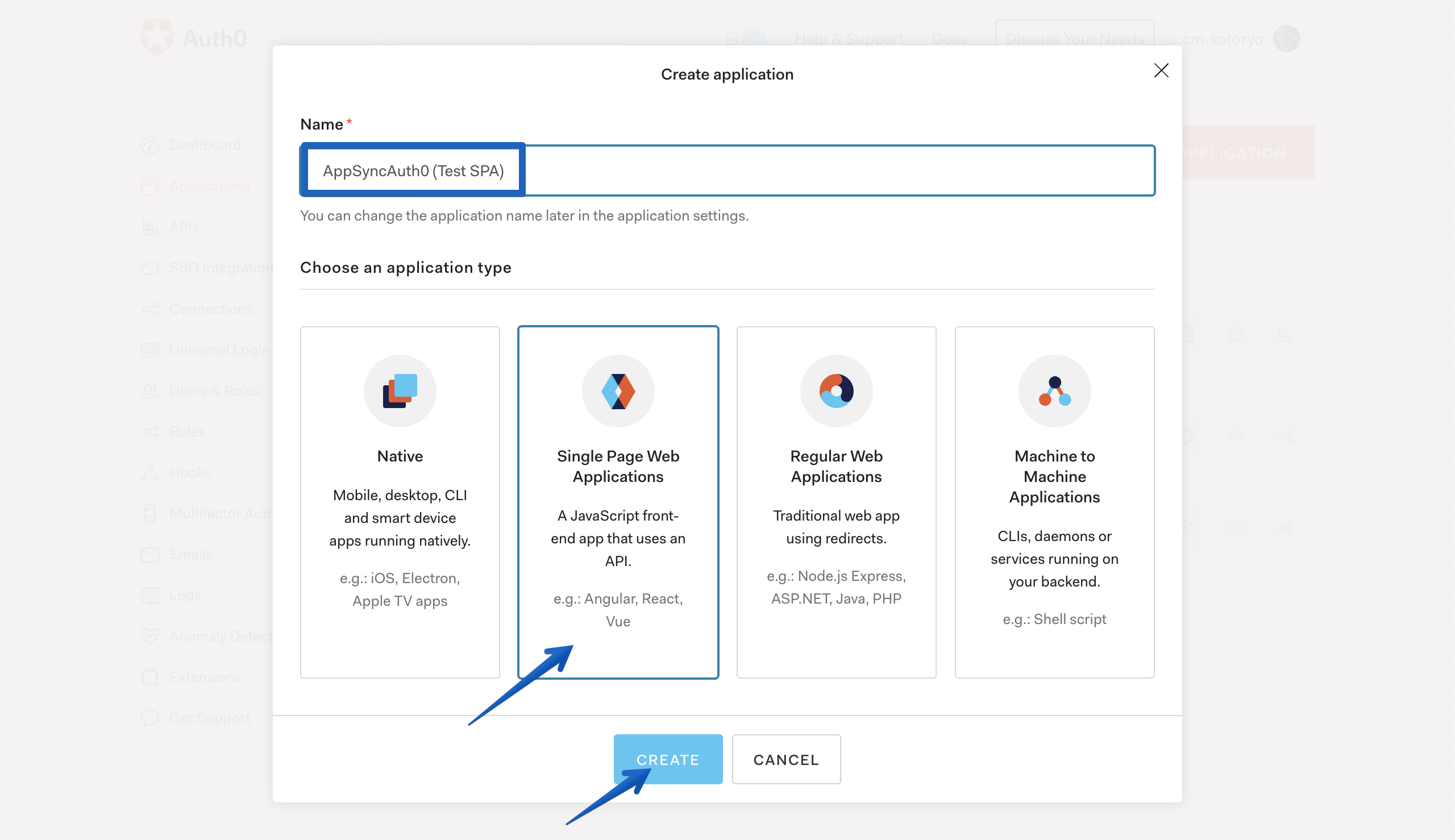Select the Native application type card

(x=400, y=502)
